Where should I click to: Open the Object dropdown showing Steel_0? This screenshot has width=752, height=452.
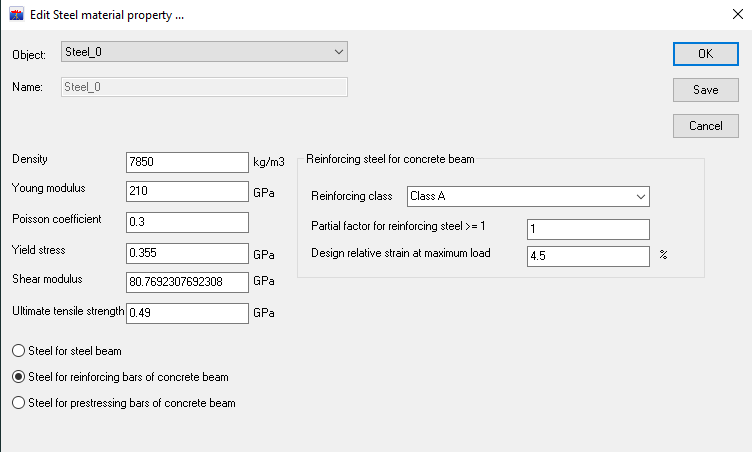tap(203, 52)
